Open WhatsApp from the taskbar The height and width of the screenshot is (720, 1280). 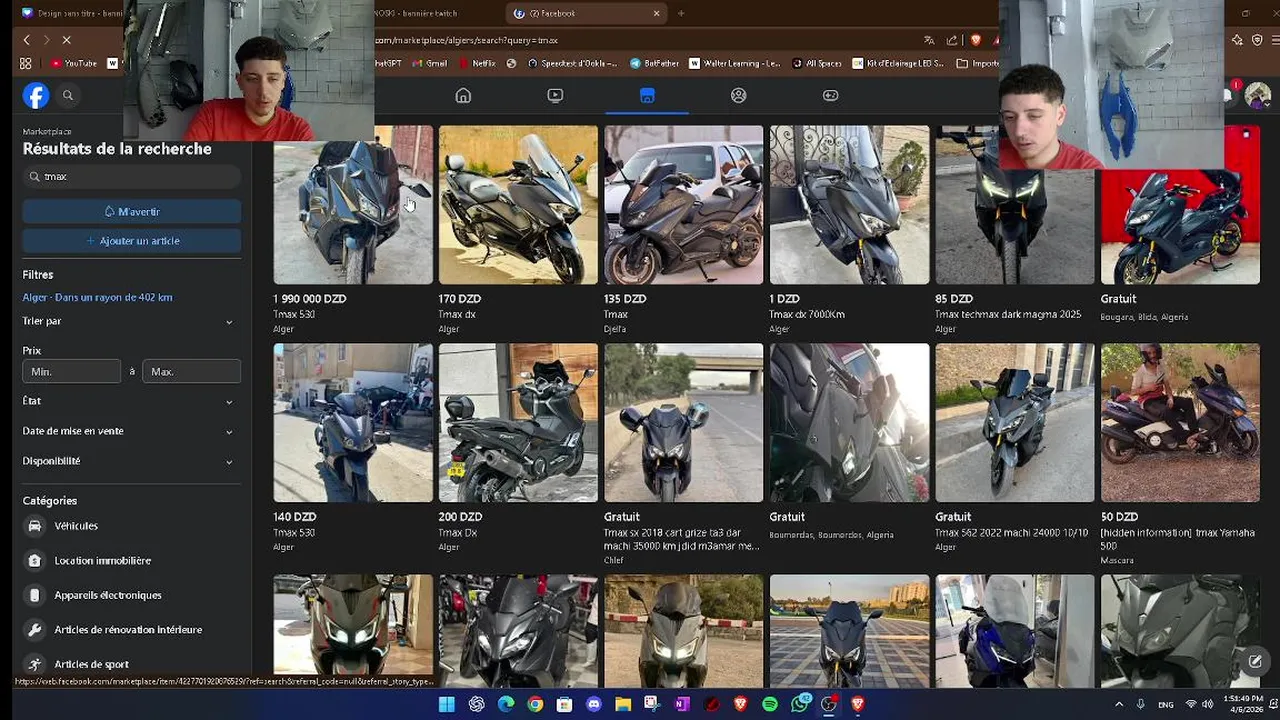click(x=799, y=704)
